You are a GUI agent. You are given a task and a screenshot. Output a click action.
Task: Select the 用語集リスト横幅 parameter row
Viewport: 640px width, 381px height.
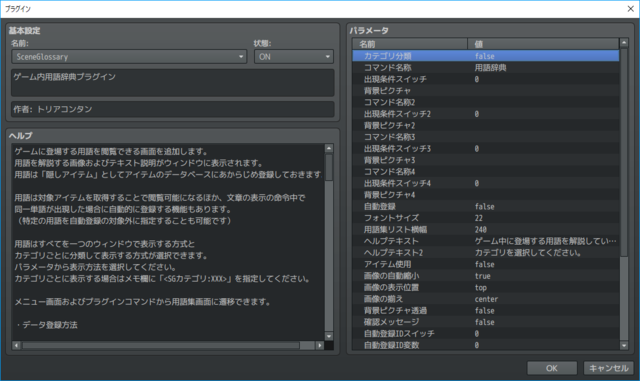point(486,229)
